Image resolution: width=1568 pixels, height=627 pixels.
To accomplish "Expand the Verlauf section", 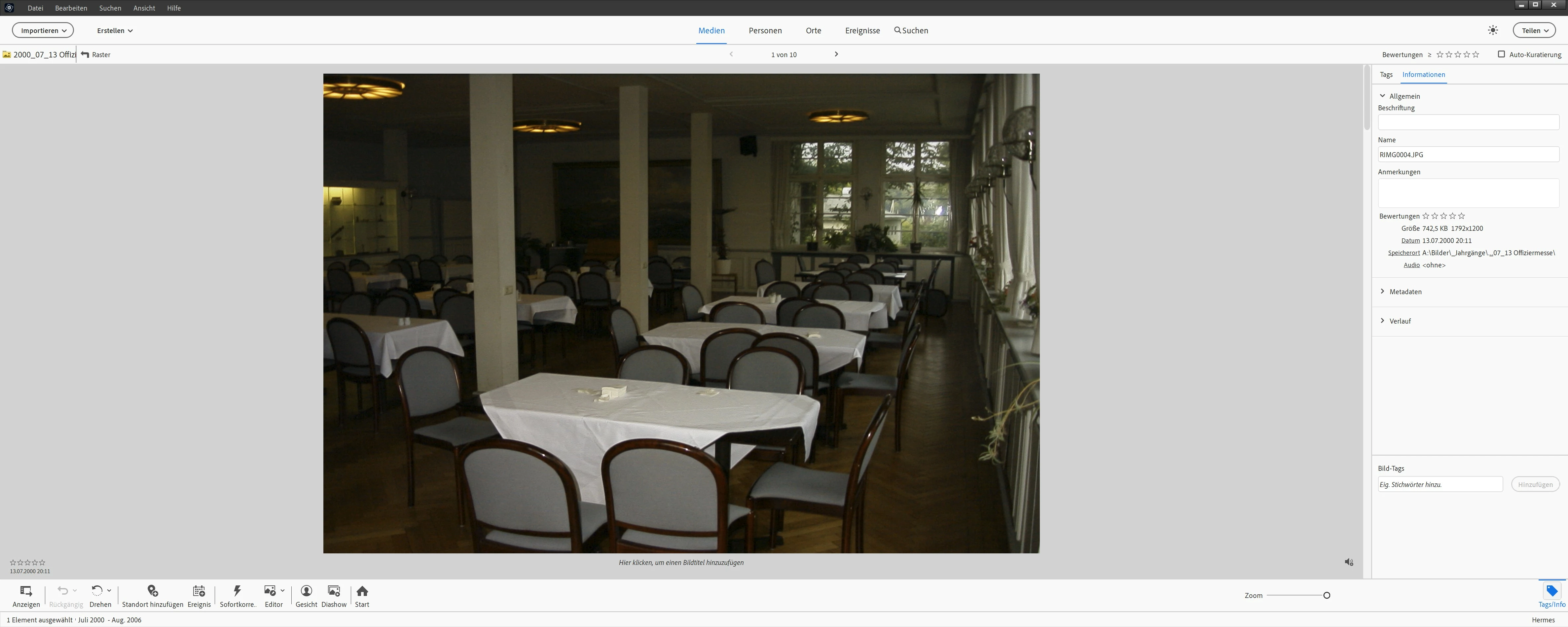I will pos(1400,321).
